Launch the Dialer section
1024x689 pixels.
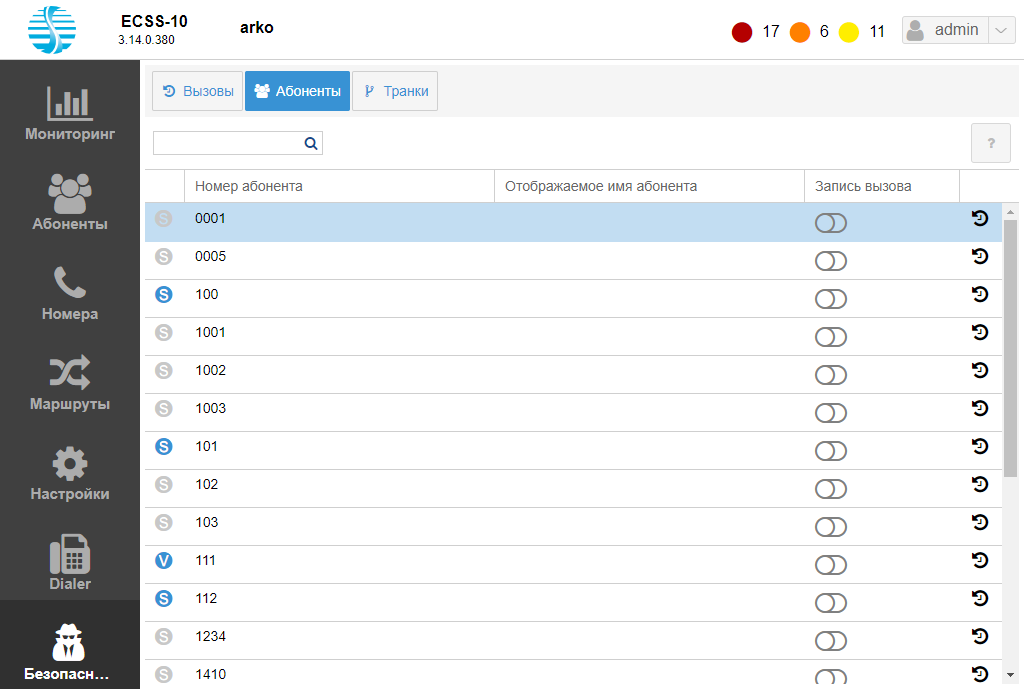click(x=70, y=563)
